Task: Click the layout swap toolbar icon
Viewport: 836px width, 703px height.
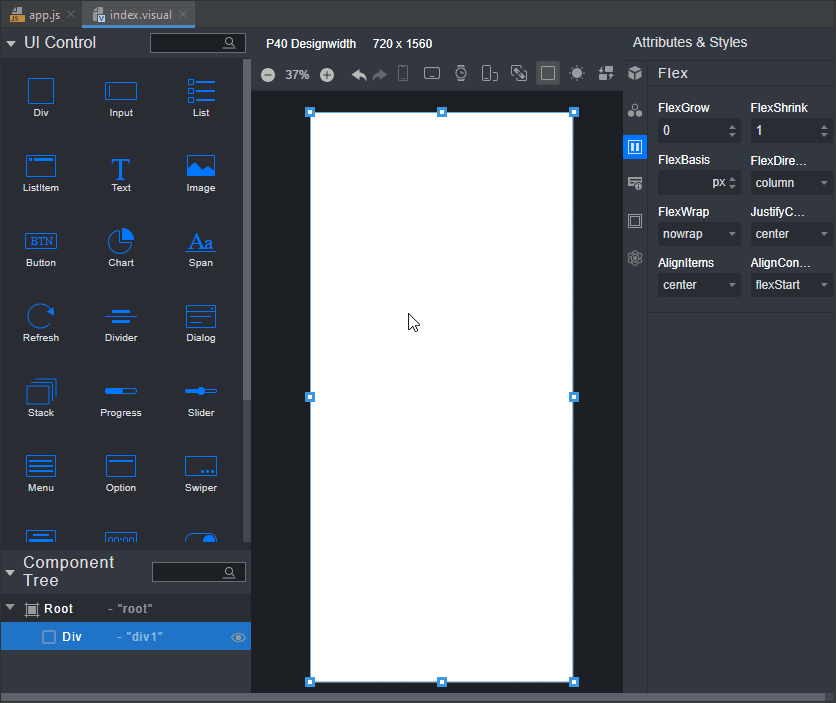Action: click(x=606, y=73)
